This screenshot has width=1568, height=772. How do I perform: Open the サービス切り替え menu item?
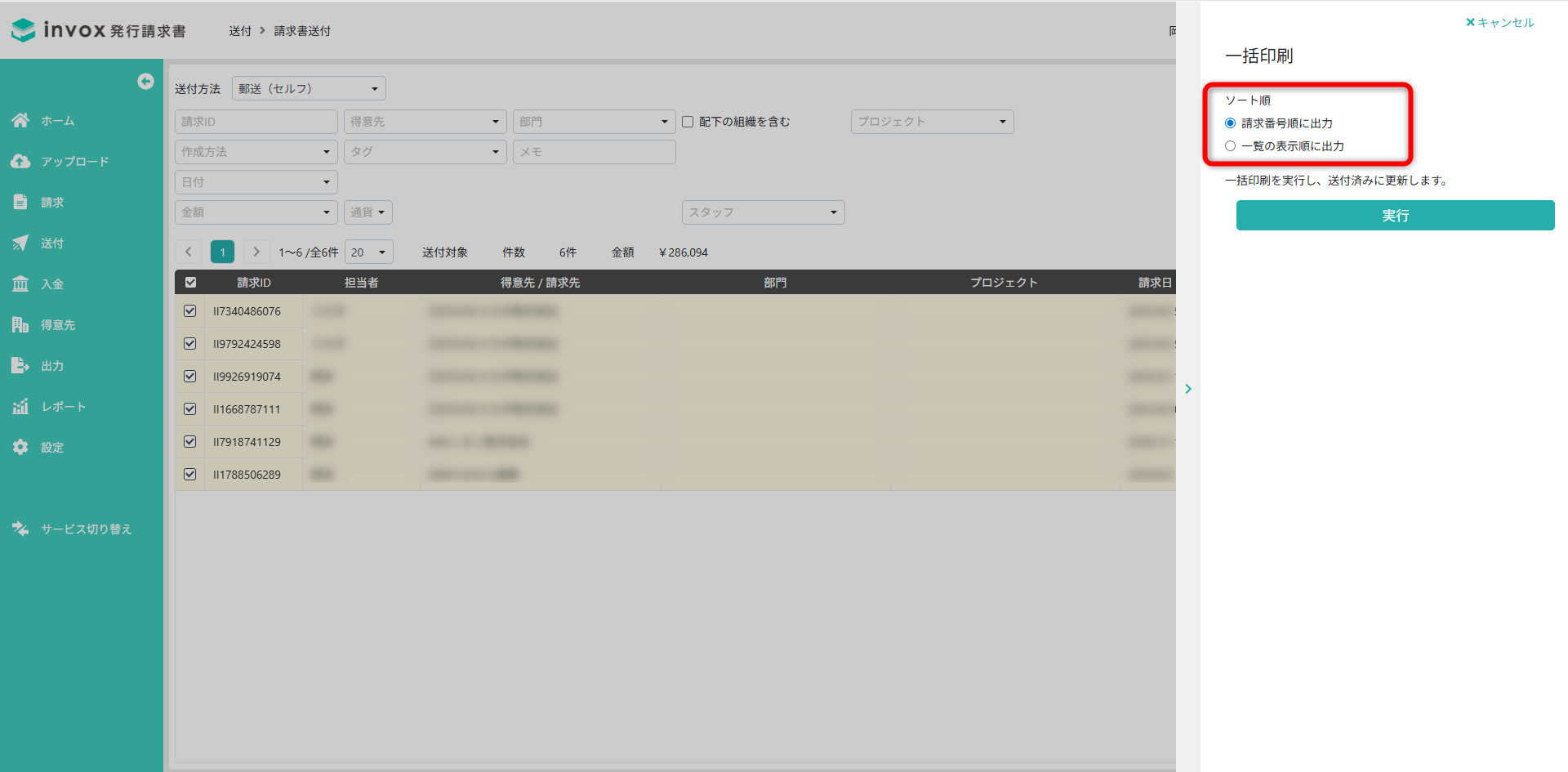tap(86, 529)
